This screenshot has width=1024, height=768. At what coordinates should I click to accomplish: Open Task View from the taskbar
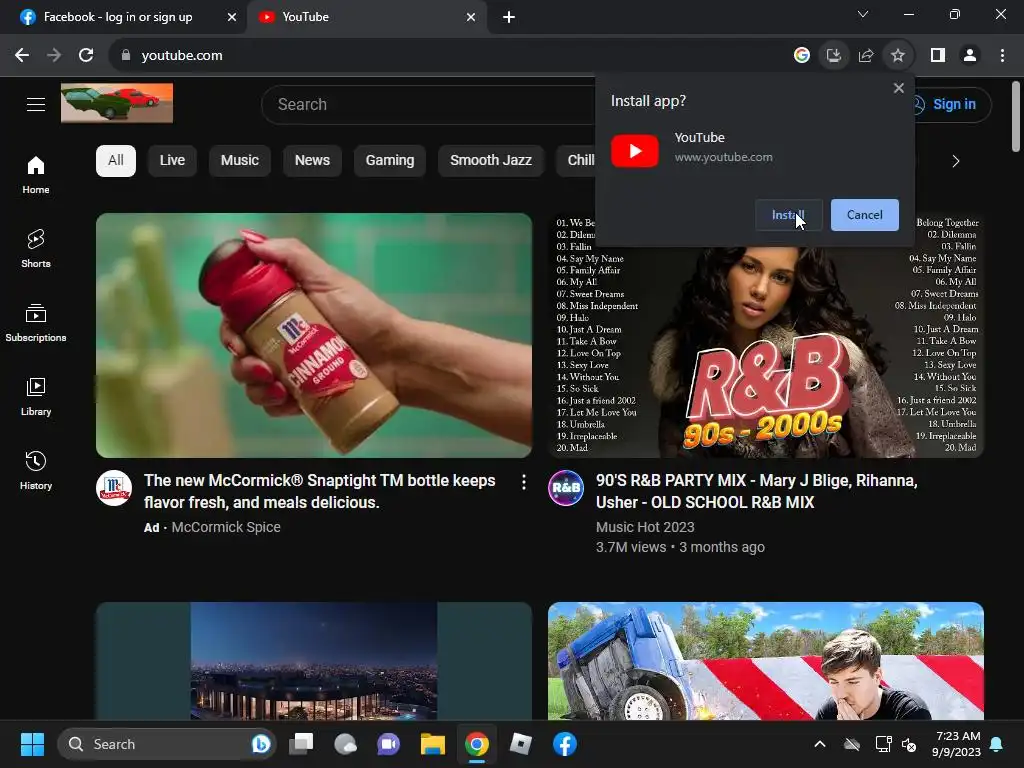point(302,744)
